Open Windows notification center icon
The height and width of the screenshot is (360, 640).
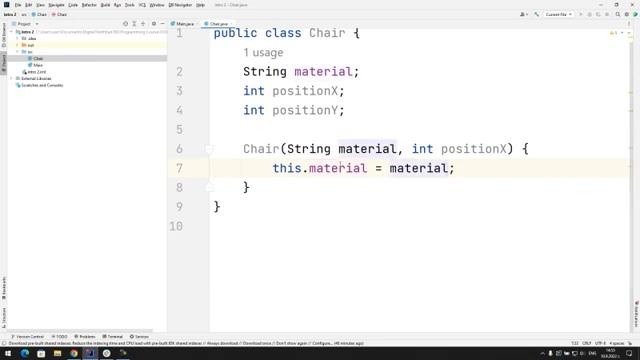click(x=629, y=353)
